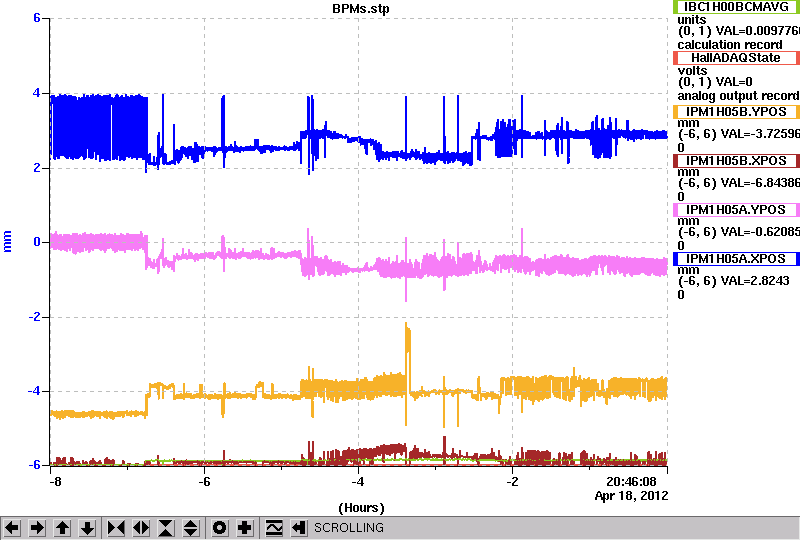The image size is (800, 540).
Task: Pan the plot left with the left-arrow button
Action: pyautogui.click(x=12, y=528)
